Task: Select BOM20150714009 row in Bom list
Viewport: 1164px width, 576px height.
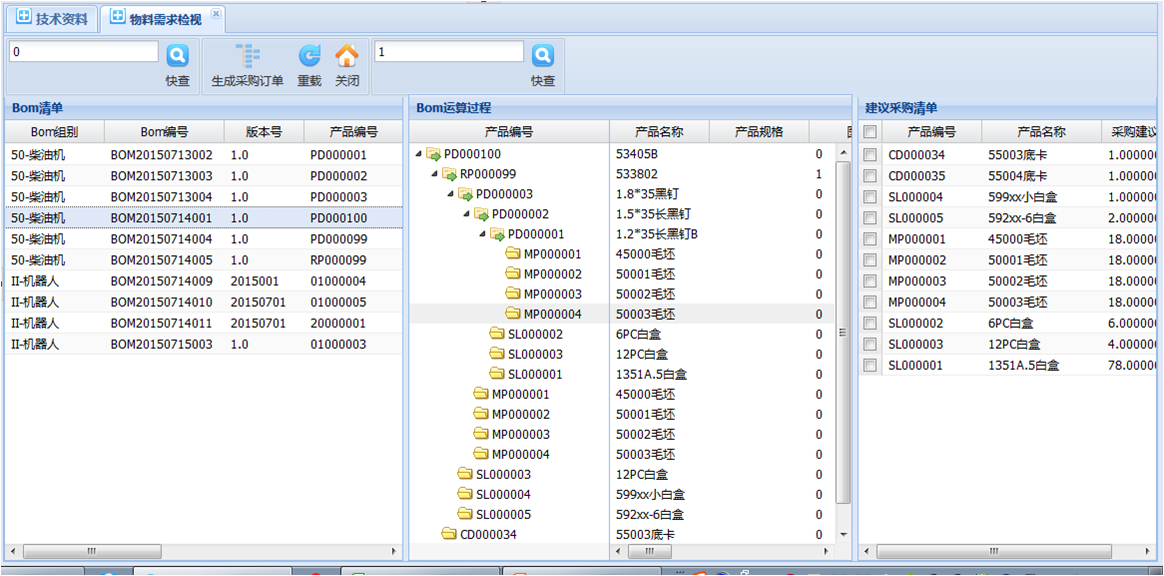Action: (161, 281)
